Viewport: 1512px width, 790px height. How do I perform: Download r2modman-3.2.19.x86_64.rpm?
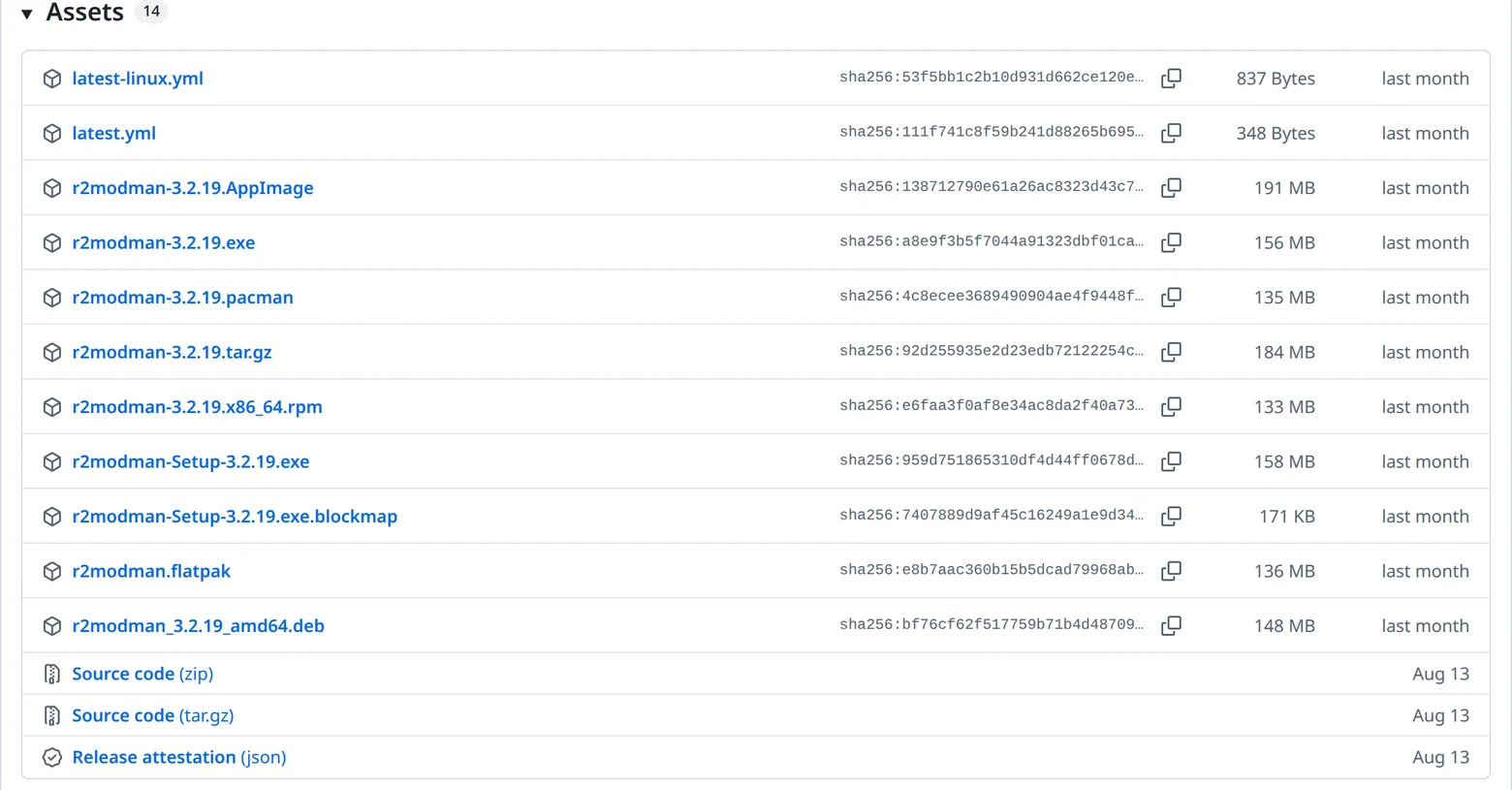(x=197, y=407)
